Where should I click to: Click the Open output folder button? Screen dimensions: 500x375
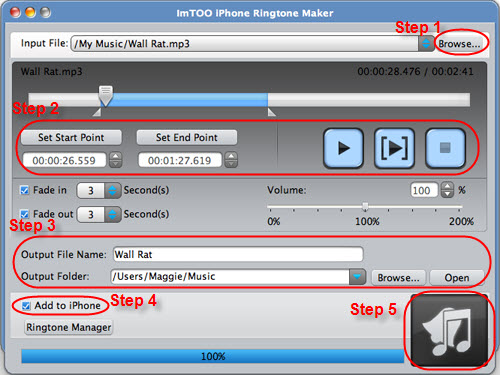point(457,278)
